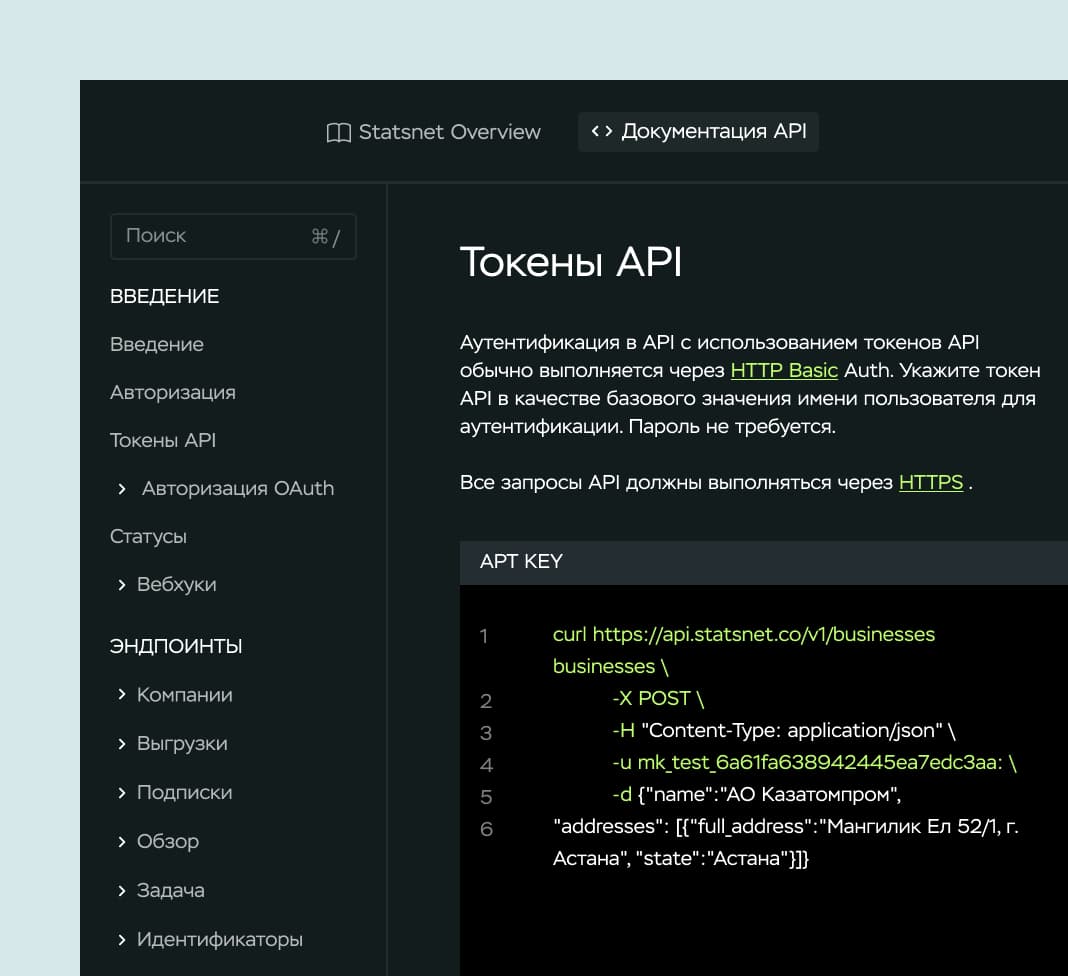Expand the Вебхуки section chevron
1068x976 pixels.
click(122, 585)
